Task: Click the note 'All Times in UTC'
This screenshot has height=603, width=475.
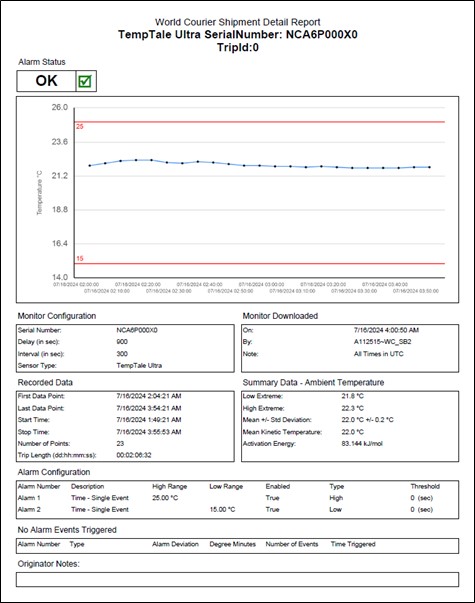Action: pyautogui.click(x=379, y=354)
